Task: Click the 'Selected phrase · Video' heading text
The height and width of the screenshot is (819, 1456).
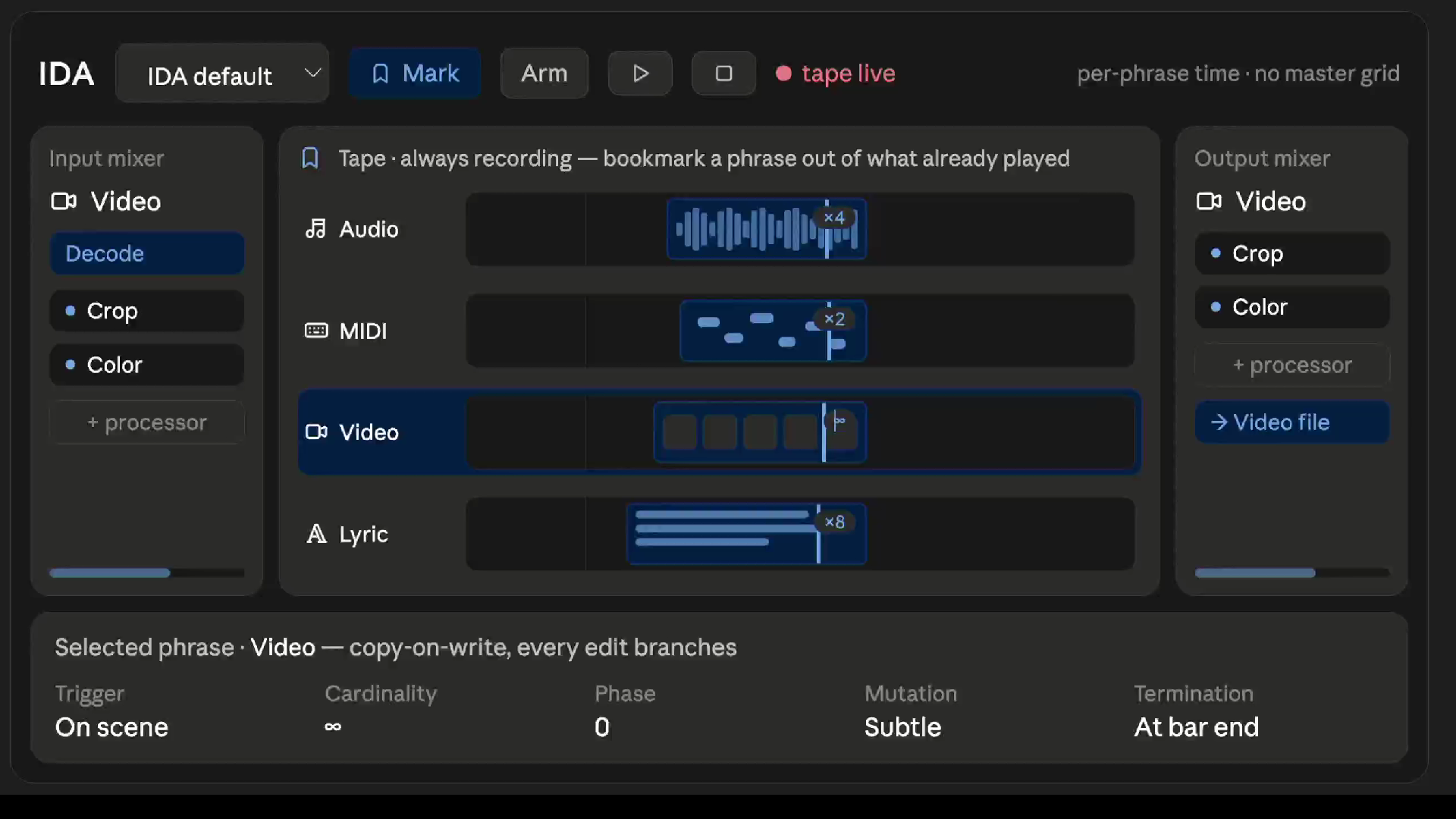Action: tap(185, 647)
